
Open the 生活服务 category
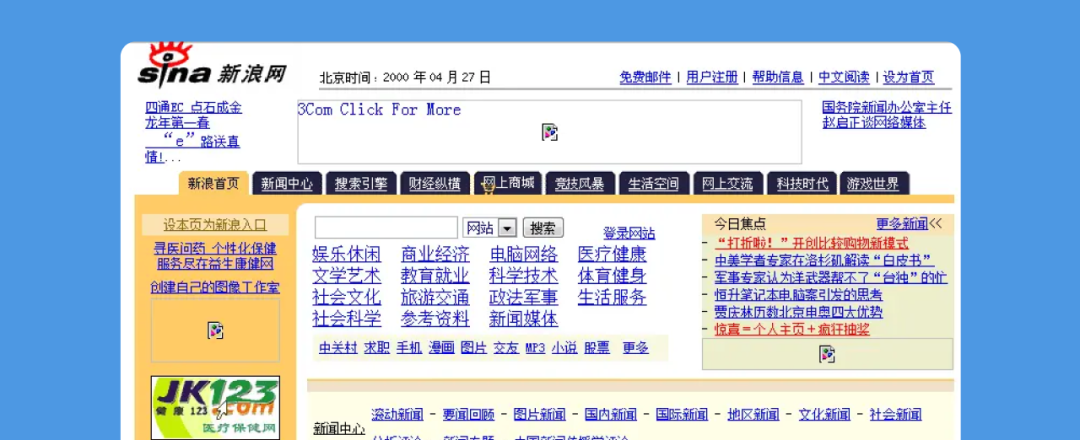(612, 297)
